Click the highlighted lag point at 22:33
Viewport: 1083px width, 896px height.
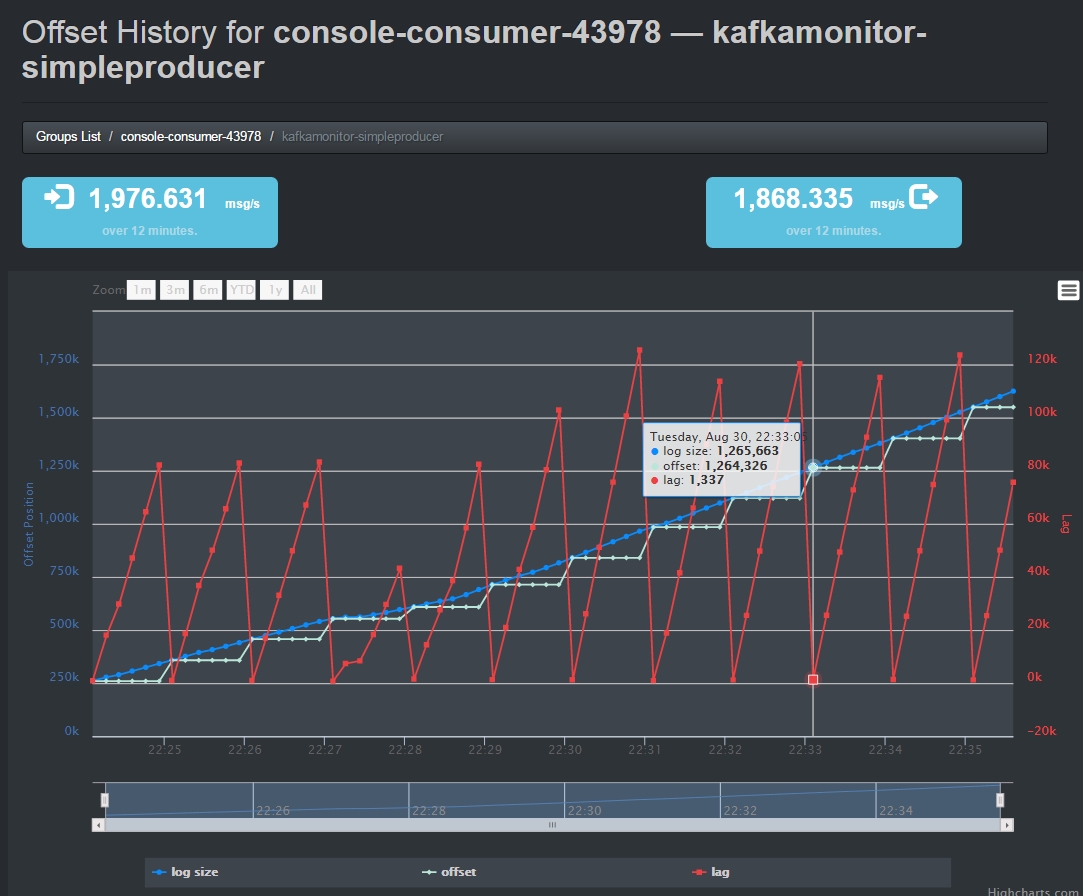pyautogui.click(x=813, y=680)
